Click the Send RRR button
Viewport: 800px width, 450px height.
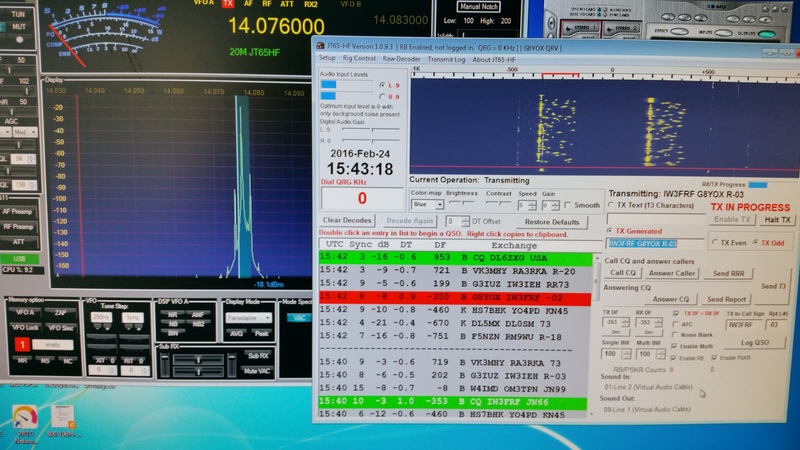pyautogui.click(x=728, y=273)
